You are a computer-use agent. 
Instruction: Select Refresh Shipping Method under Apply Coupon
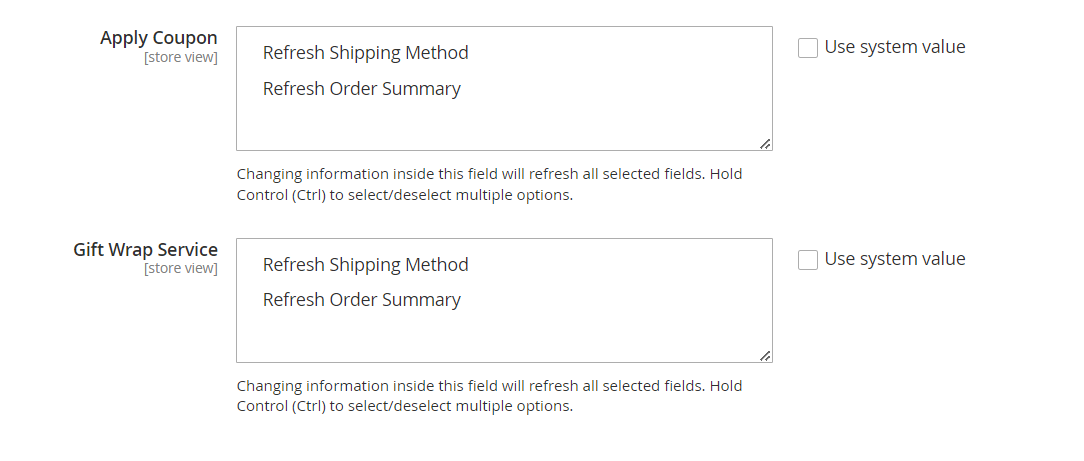point(365,53)
